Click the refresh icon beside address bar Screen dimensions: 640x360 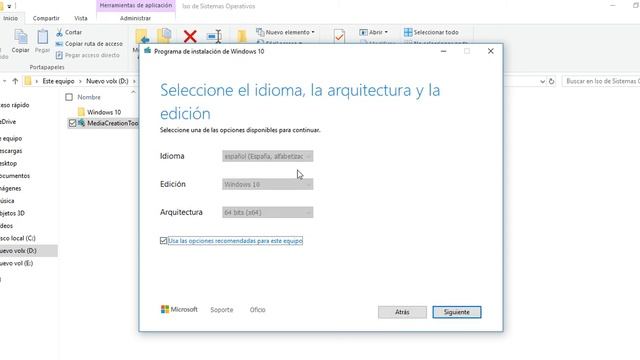pyautogui.click(x=551, y=81)
